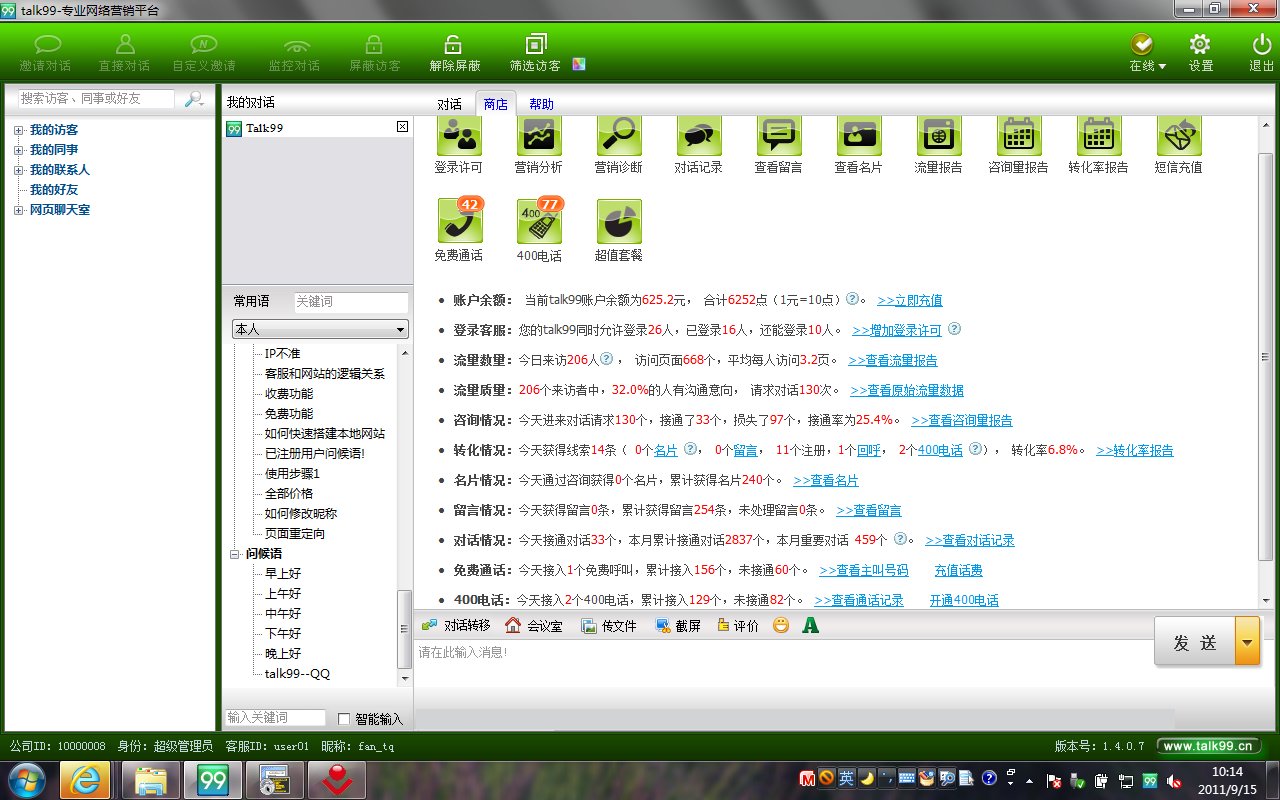Open the 设置 settings gear

pos(1200,53)
